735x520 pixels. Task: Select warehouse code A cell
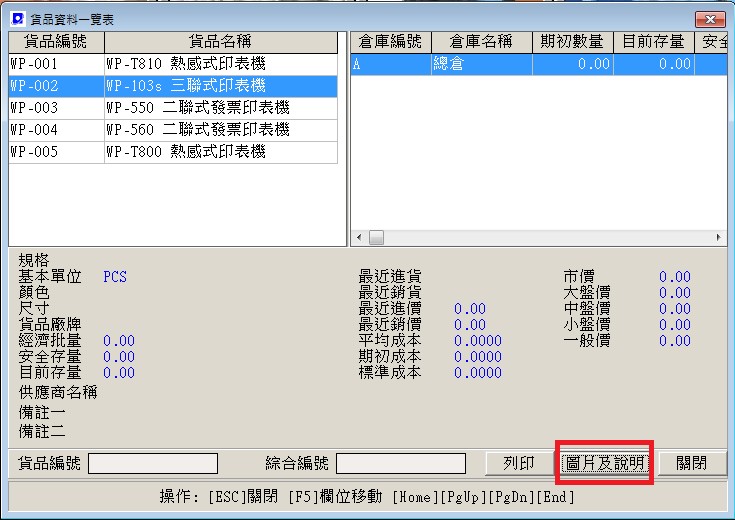(390, 64)
